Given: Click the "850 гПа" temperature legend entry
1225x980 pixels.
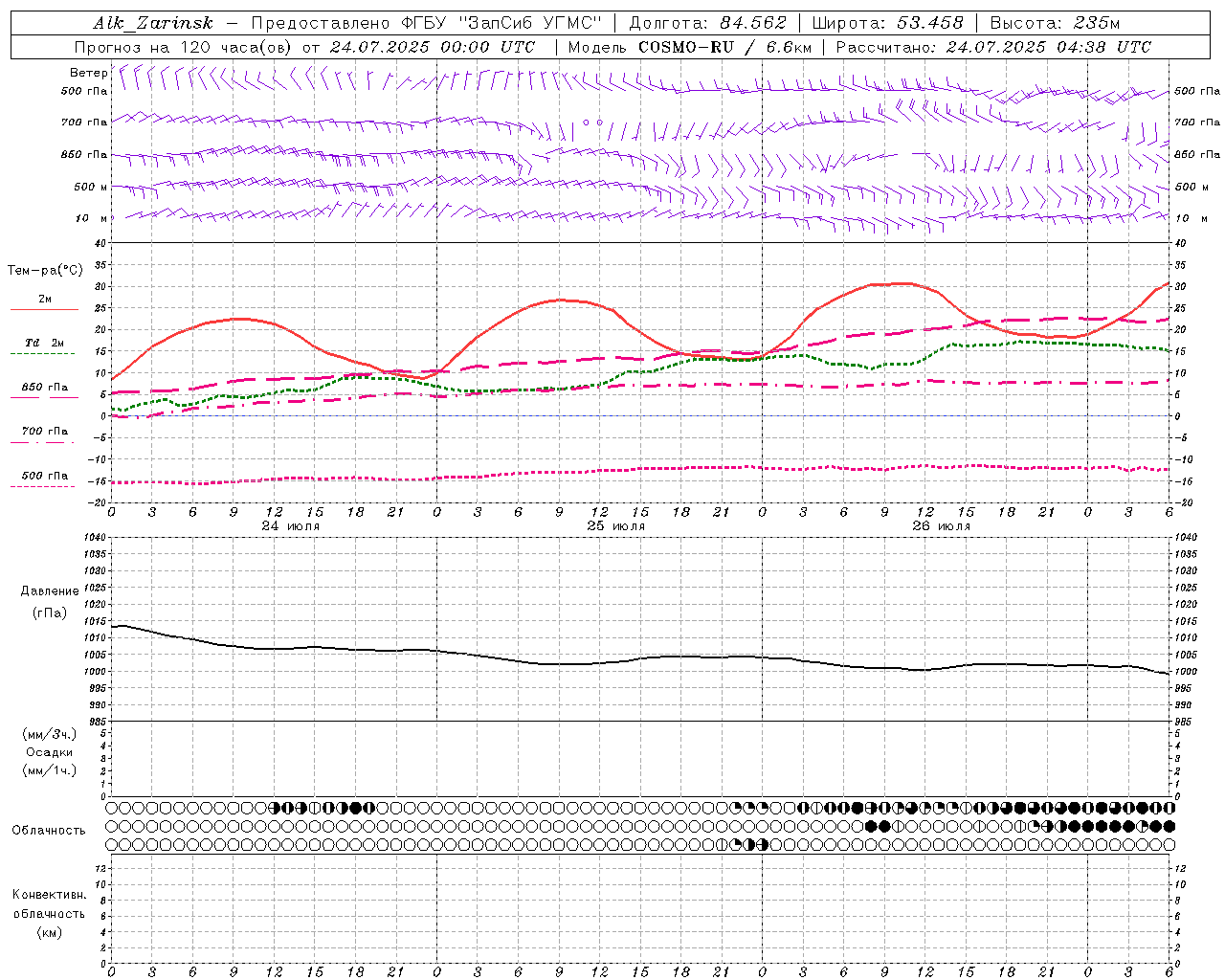Looking at the screenshot, I should coord(45,391).
